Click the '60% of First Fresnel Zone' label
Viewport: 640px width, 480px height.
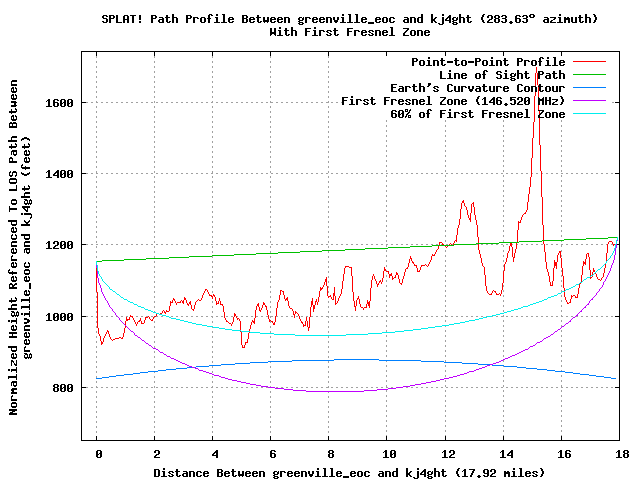[478, 114]
